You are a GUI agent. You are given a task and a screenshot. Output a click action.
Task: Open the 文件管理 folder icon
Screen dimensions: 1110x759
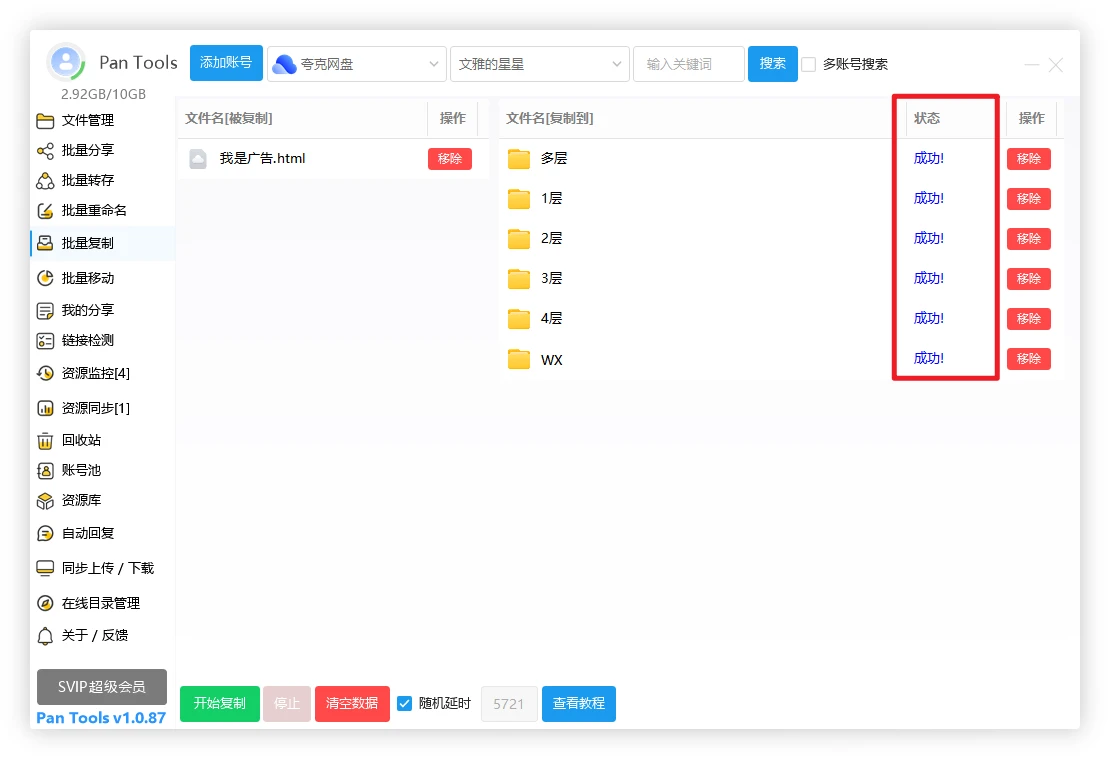pos(45,121)
